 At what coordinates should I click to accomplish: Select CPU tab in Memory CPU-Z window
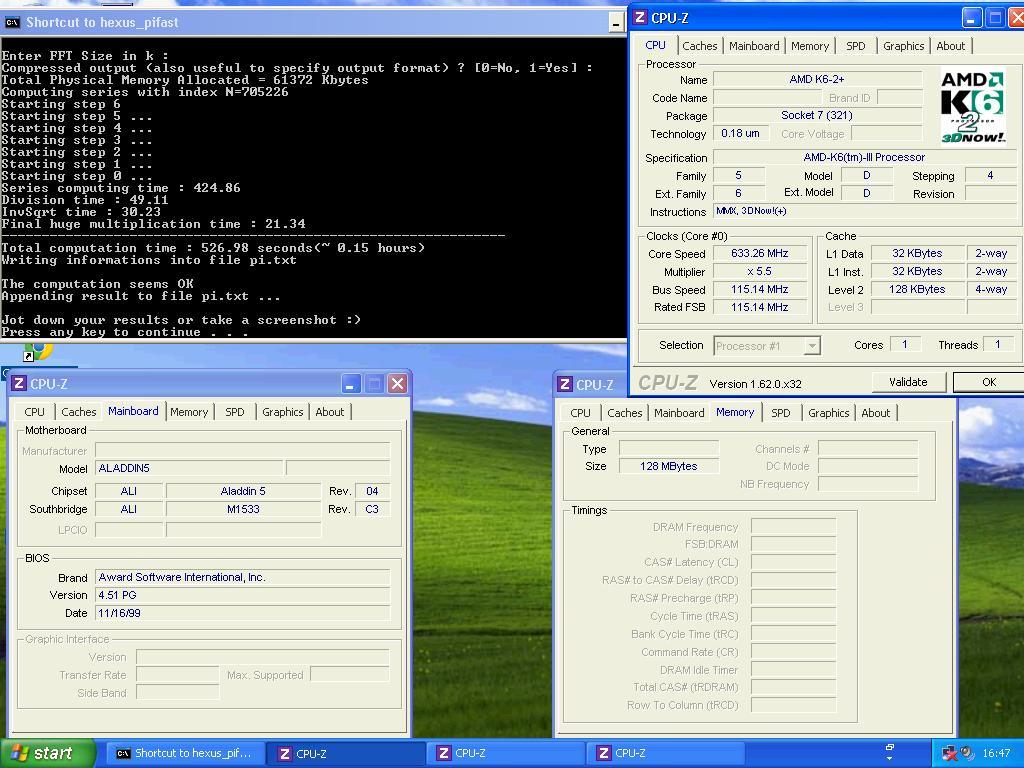[580, 413]
